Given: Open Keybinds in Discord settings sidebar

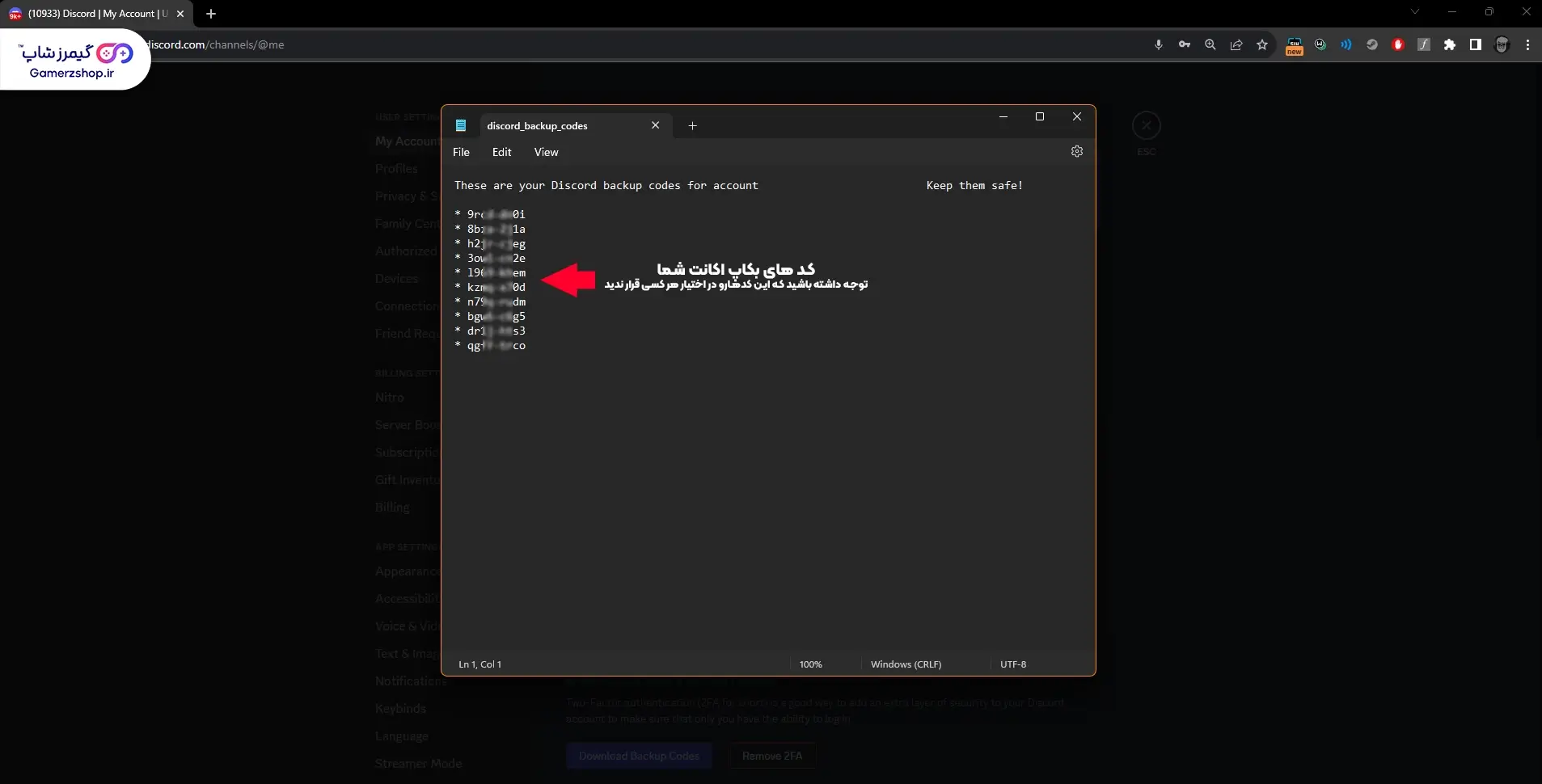Looking at the screenshot, I should (400, 708).
